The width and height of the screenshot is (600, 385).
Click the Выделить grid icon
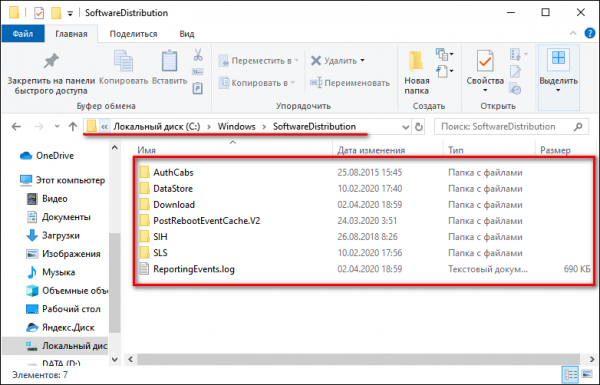click(558, 58)
